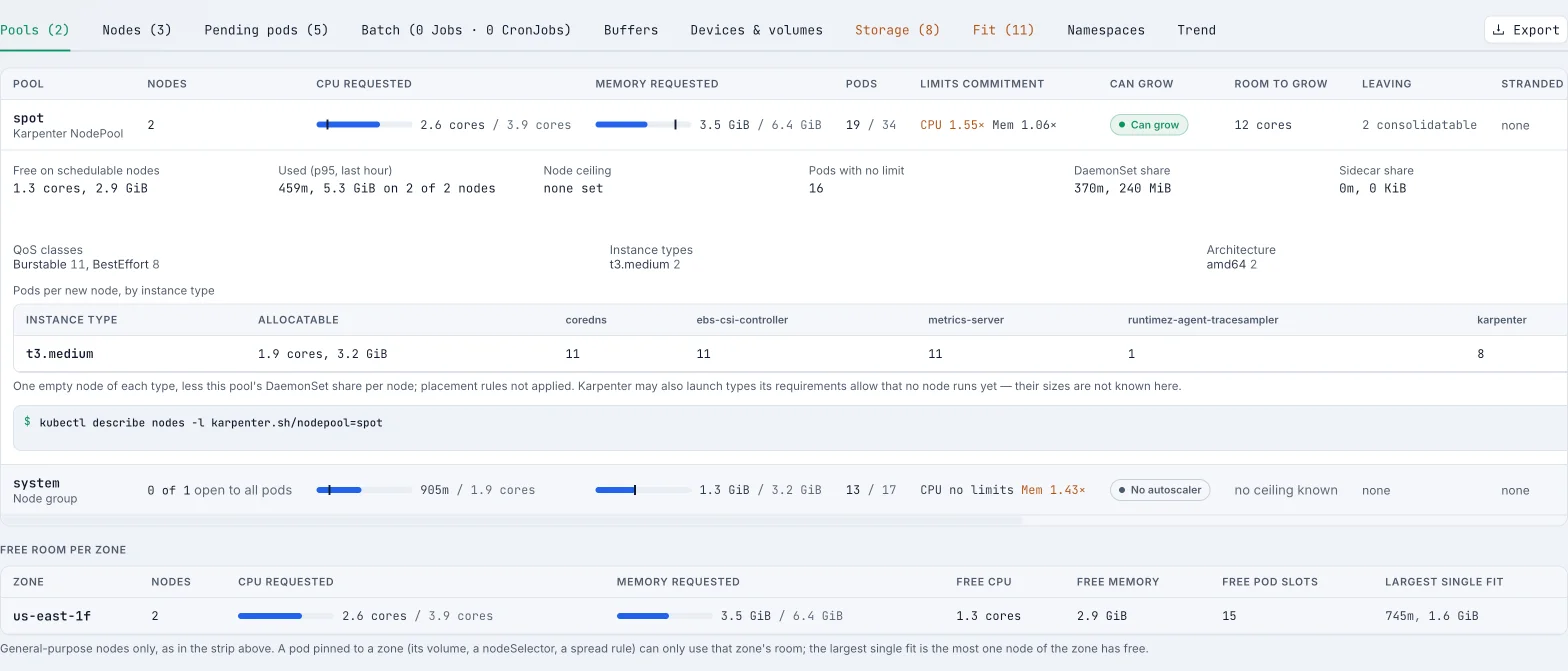This screenshot has width=1568, height=671.
Task: Click FREE POD SLOTS value 15
Action: point(1229,616)
